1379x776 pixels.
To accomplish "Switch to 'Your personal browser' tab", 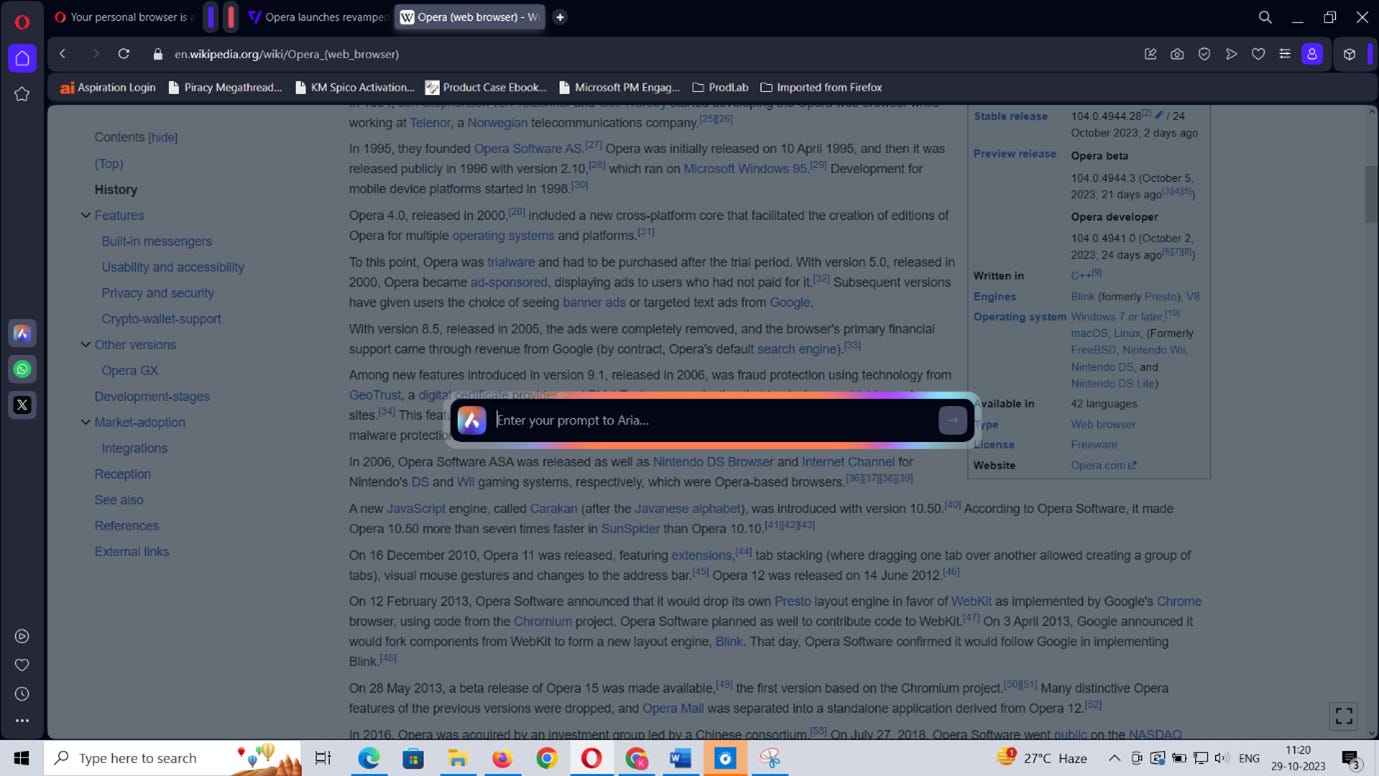I will tap(122, 17).
